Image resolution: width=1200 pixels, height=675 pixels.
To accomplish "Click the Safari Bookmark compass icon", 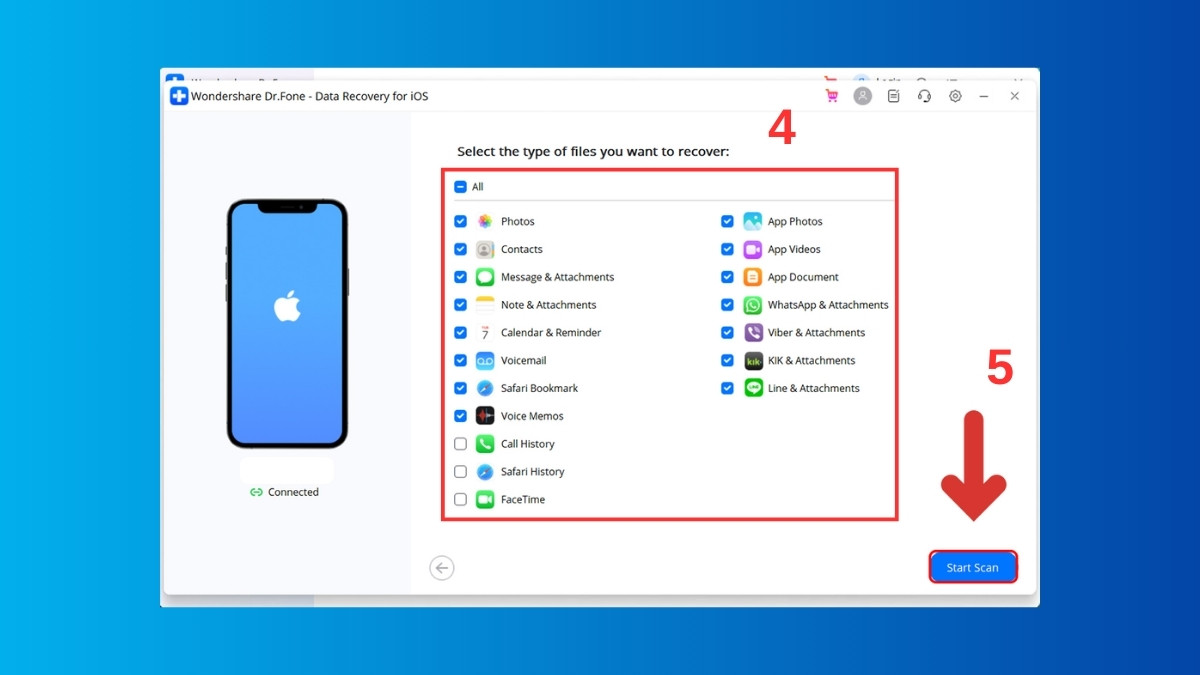I will 485,388.
